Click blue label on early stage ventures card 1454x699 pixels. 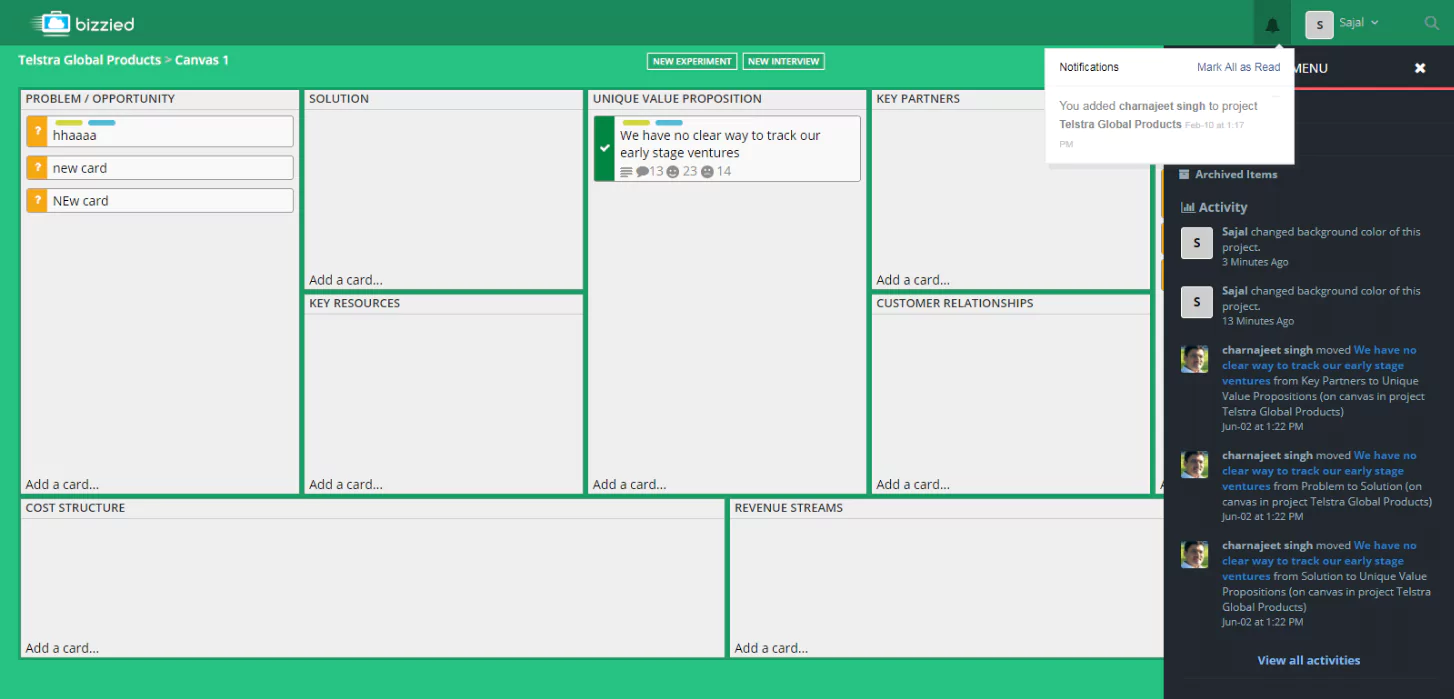coord(669,123)
